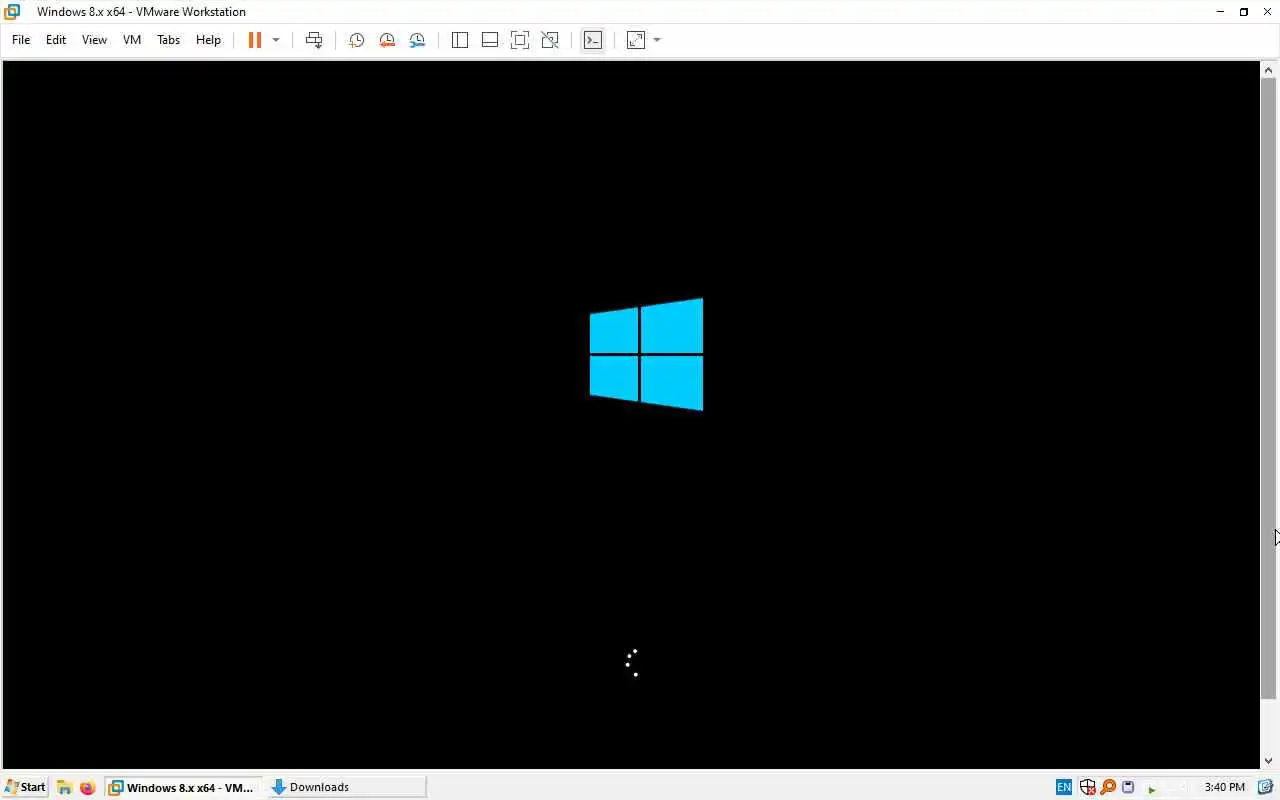The height and width of the screenshot is (800, 1280).
Task: Open the Start menu
Action: pos(25,787)
